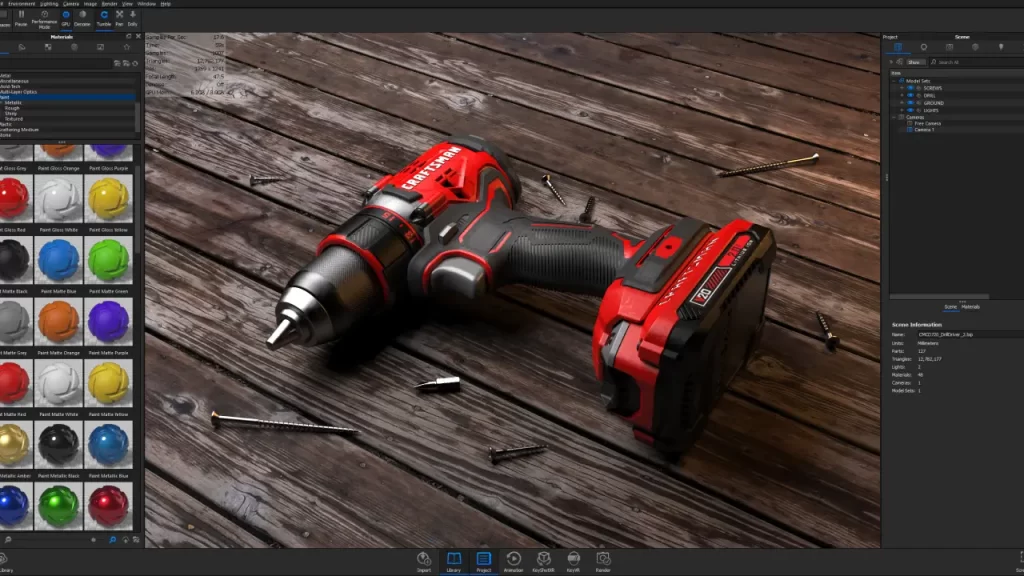
Task: Click the Search All field in Scene
Action: pyautogui.click(x=976, y=62)
